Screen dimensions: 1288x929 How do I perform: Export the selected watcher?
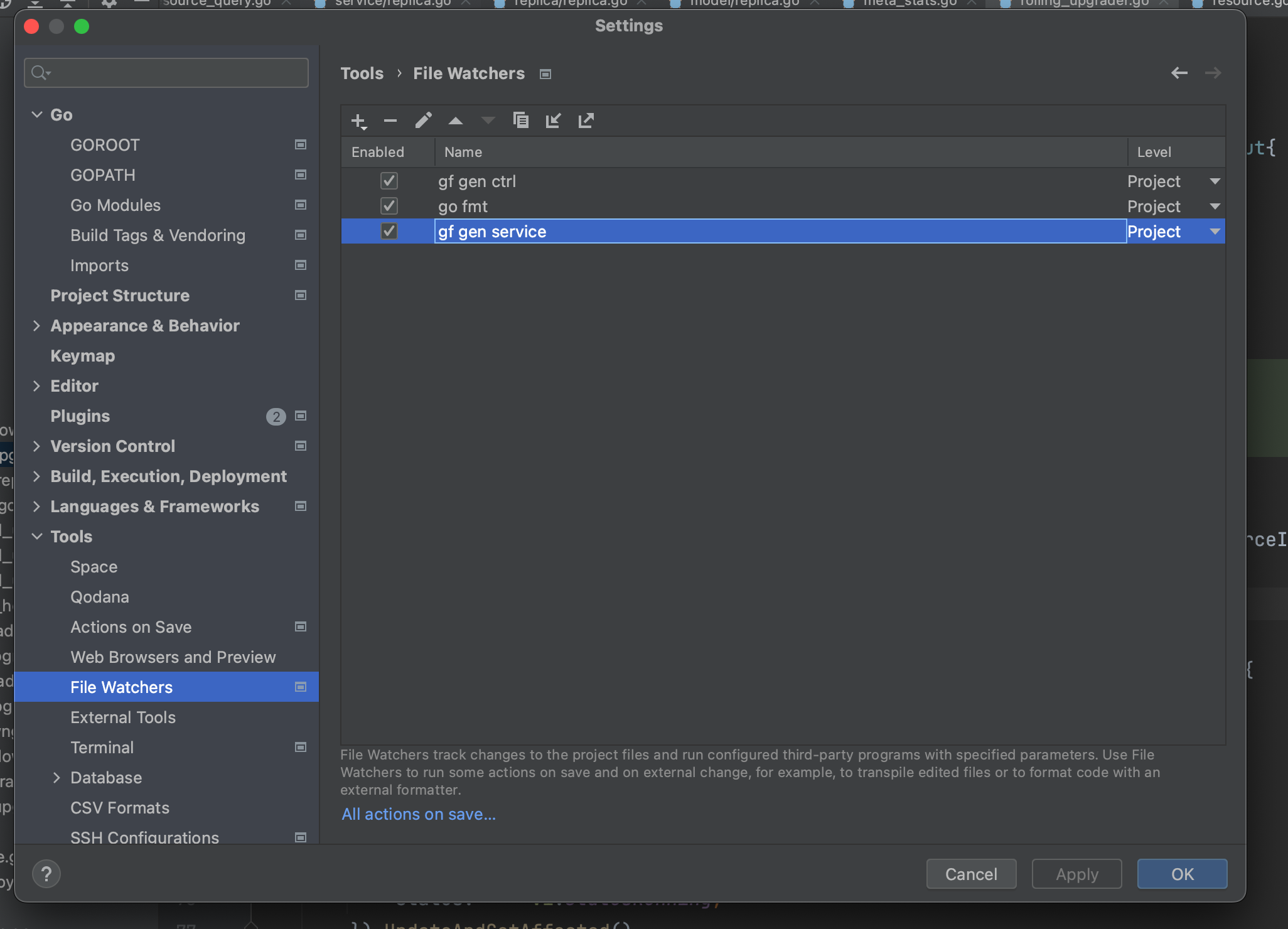(586, 121)
